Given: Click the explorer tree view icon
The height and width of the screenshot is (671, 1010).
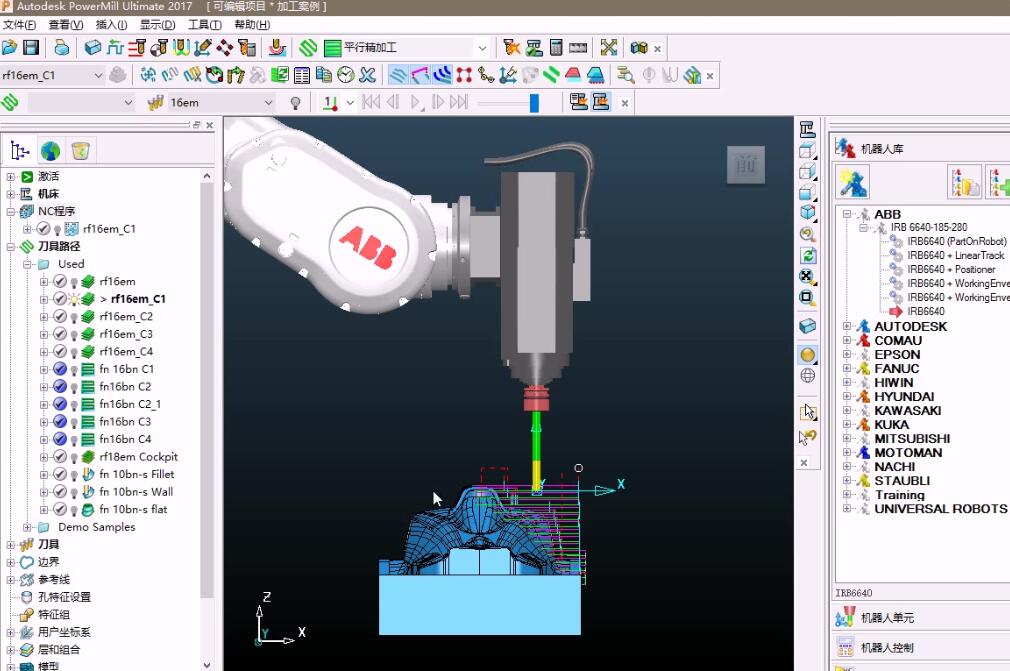Looking at the screenshot, I should (20, 151).
